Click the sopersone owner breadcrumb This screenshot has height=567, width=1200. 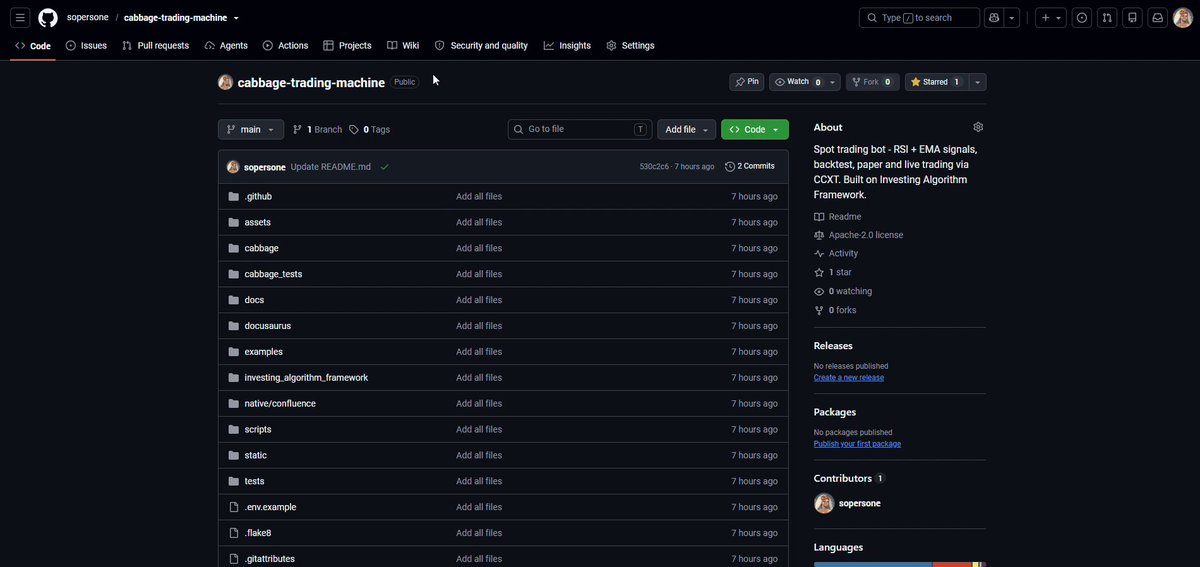point(88,18)
